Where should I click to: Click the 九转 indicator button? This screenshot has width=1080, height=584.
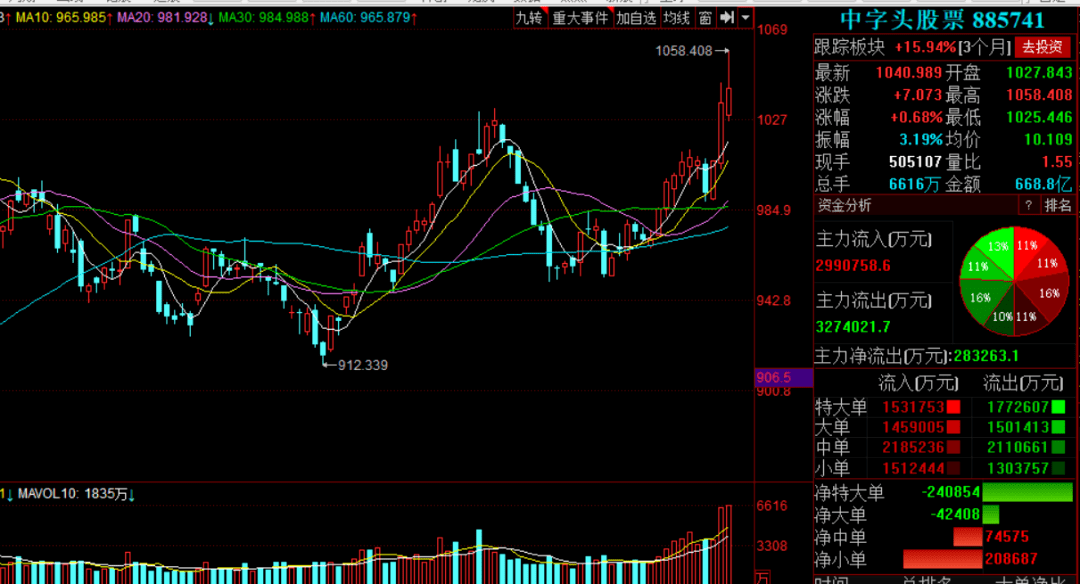[x=529, y=18]
